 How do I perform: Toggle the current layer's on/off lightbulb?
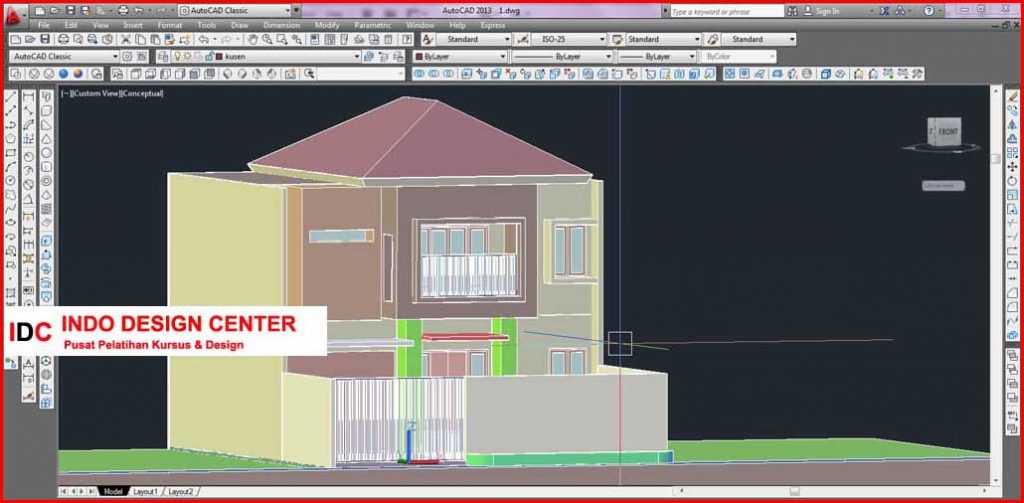[x=178, y=57]
